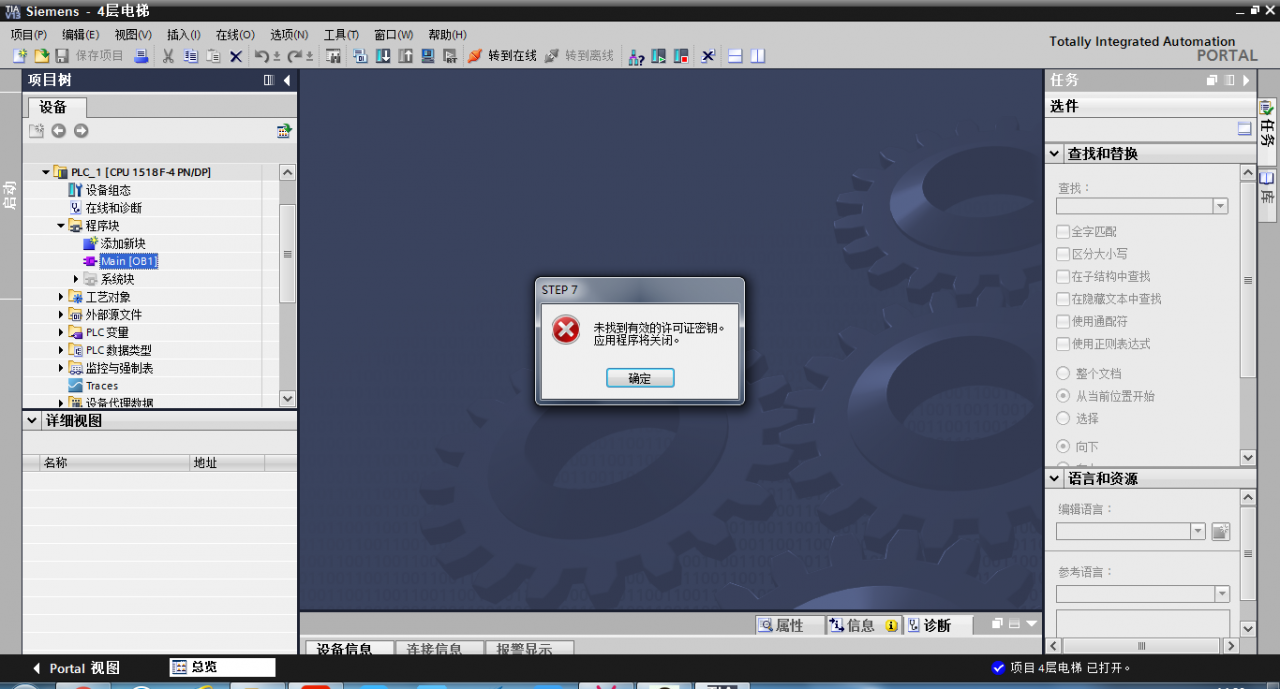Click the print icon in the toolbar

[x=141, y=56]
